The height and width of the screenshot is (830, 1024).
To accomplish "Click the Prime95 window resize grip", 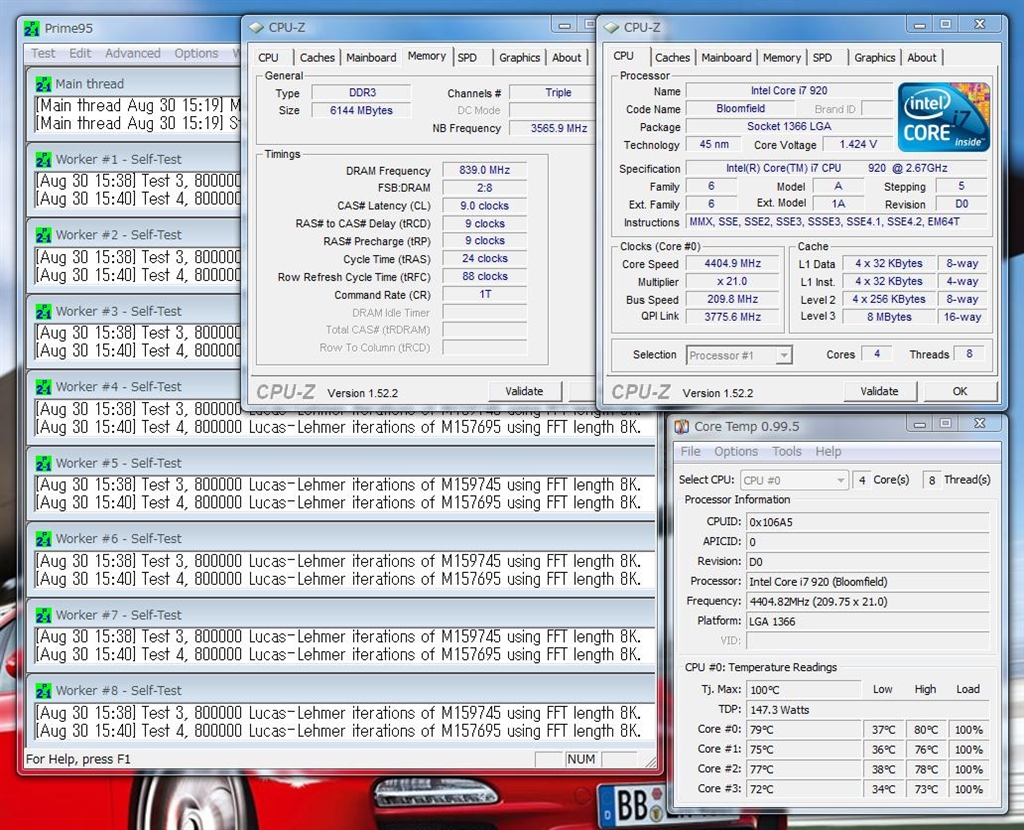I will tap(650, 761).
